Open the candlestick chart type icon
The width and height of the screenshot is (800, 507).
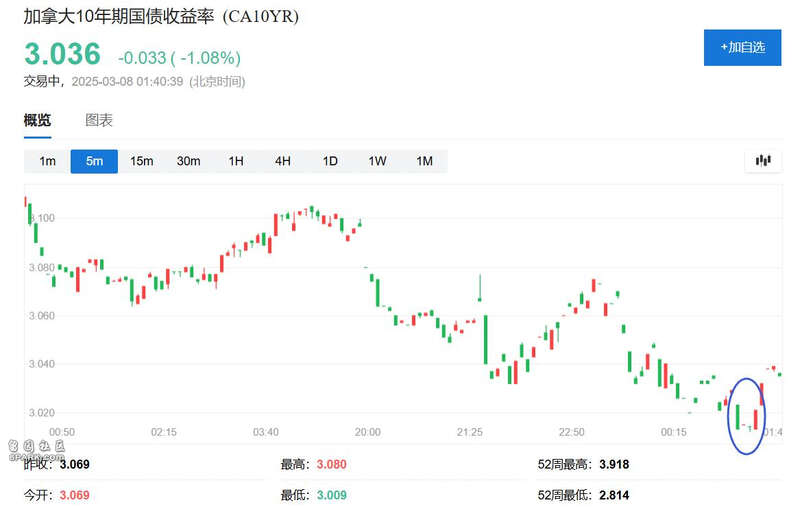click(763, 161)
